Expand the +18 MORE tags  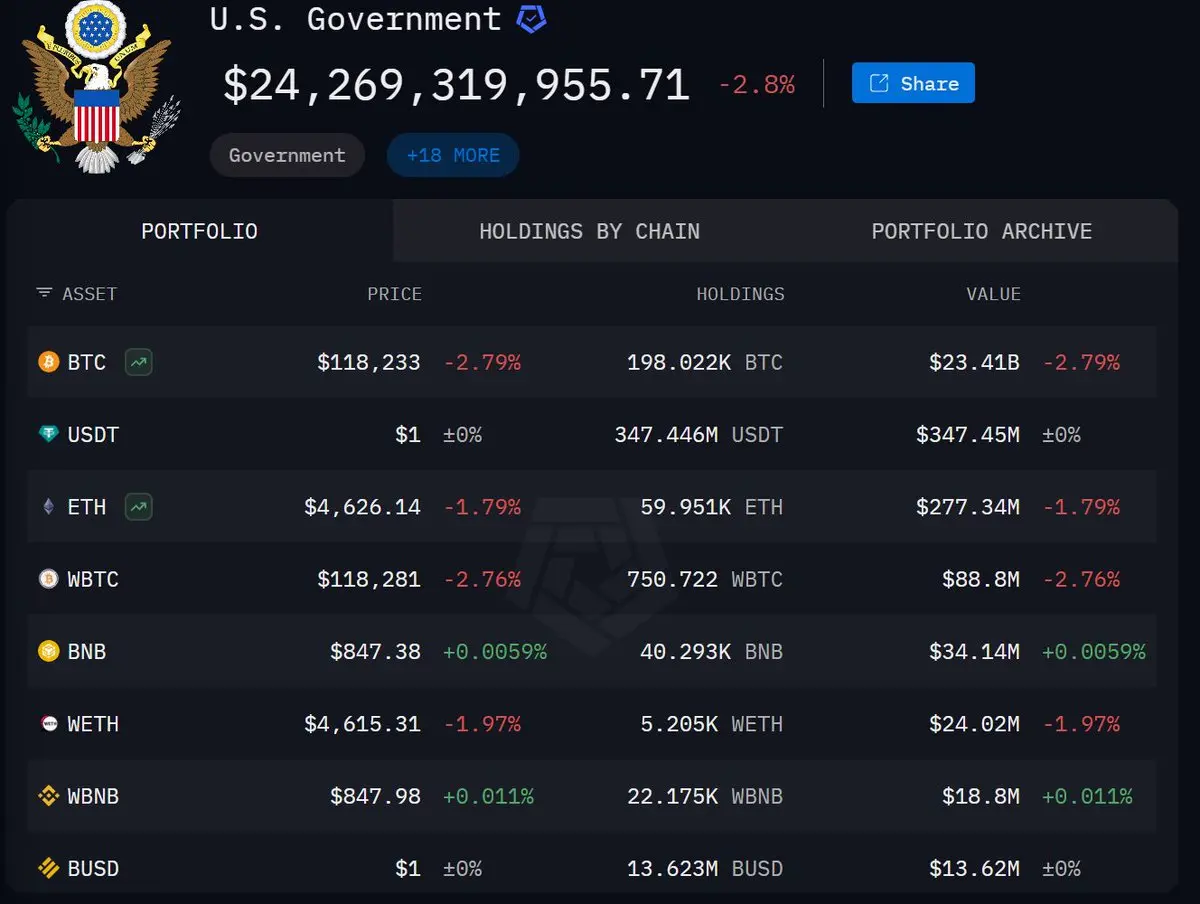pos(453,155)
